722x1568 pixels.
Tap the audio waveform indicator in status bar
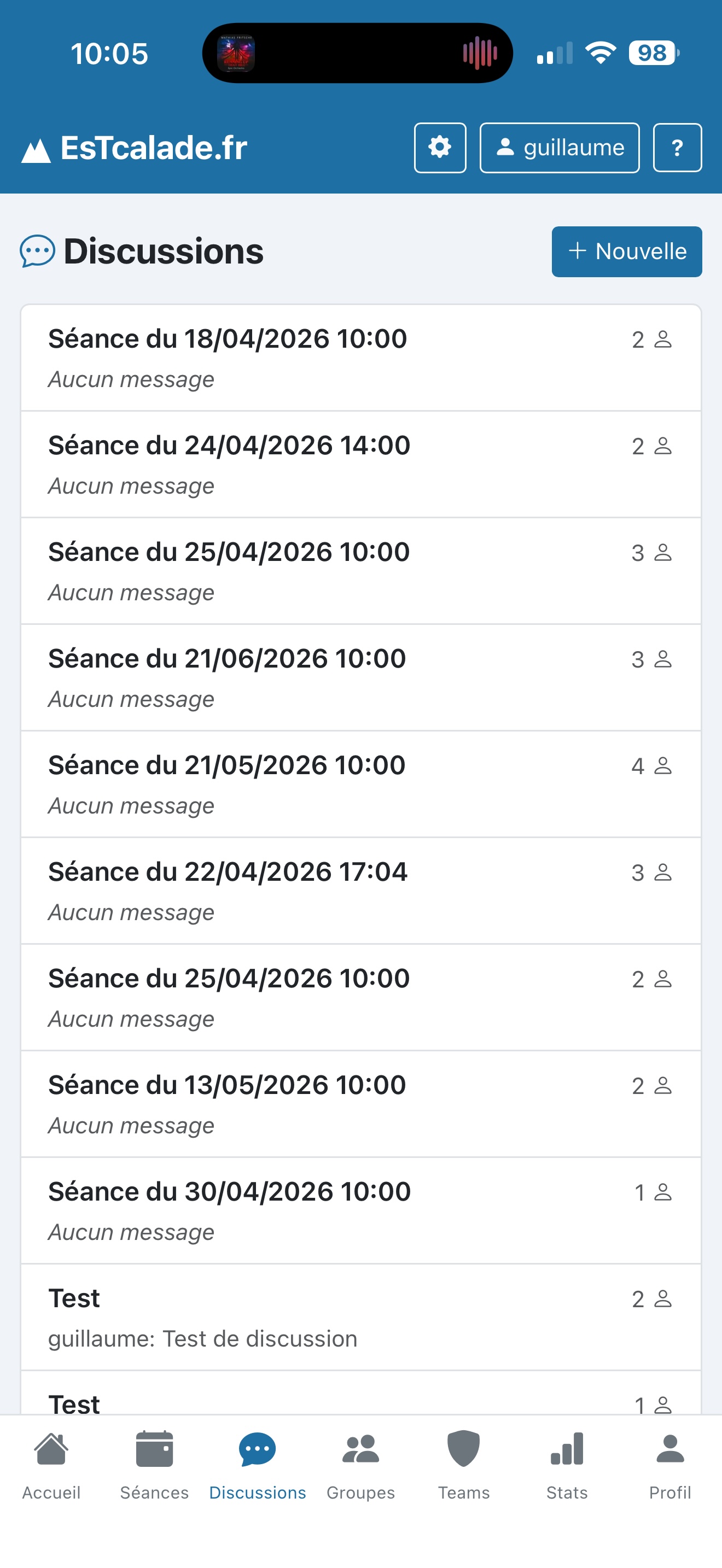480,54
